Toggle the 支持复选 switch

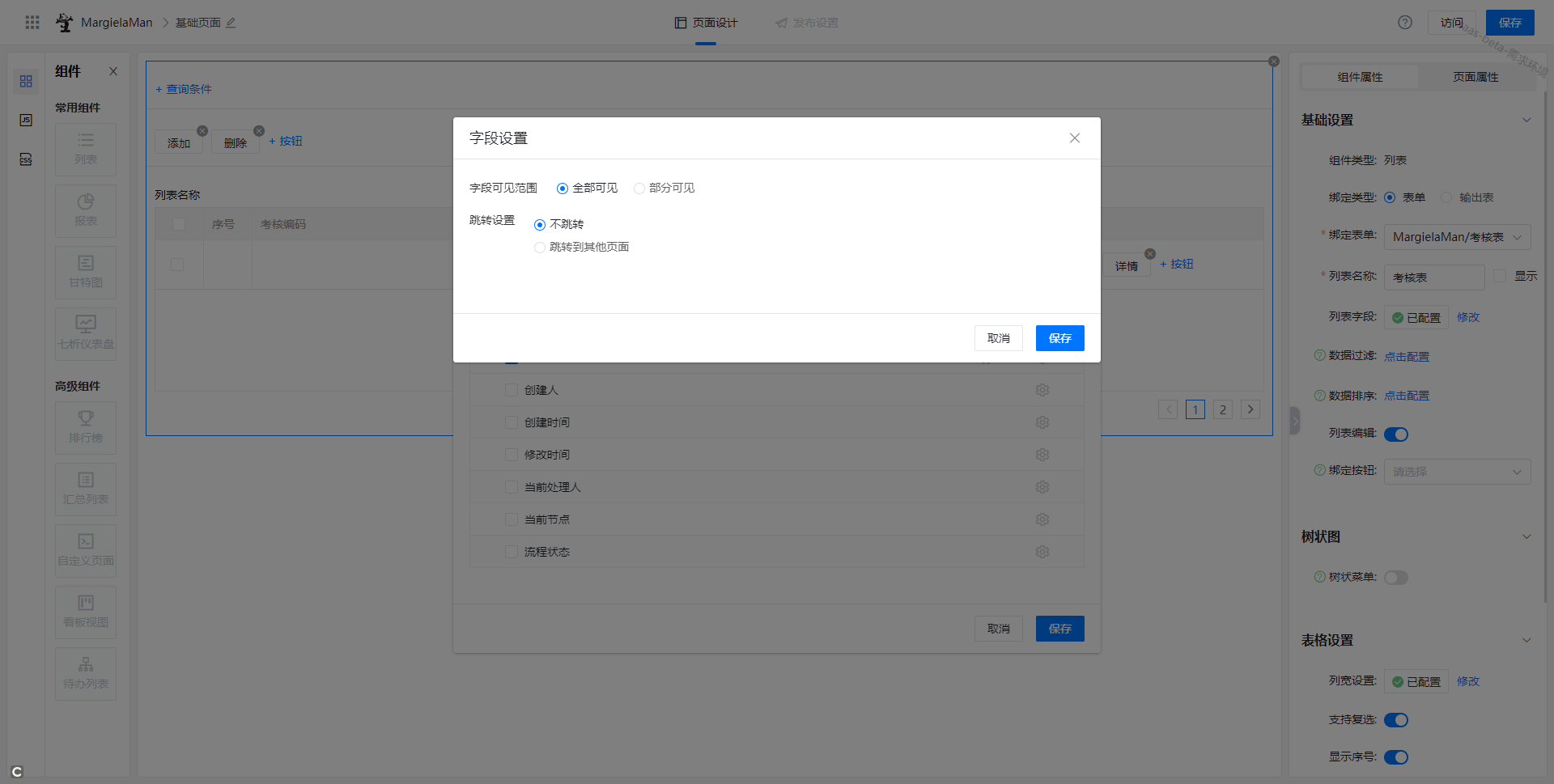click(1396, 720)
